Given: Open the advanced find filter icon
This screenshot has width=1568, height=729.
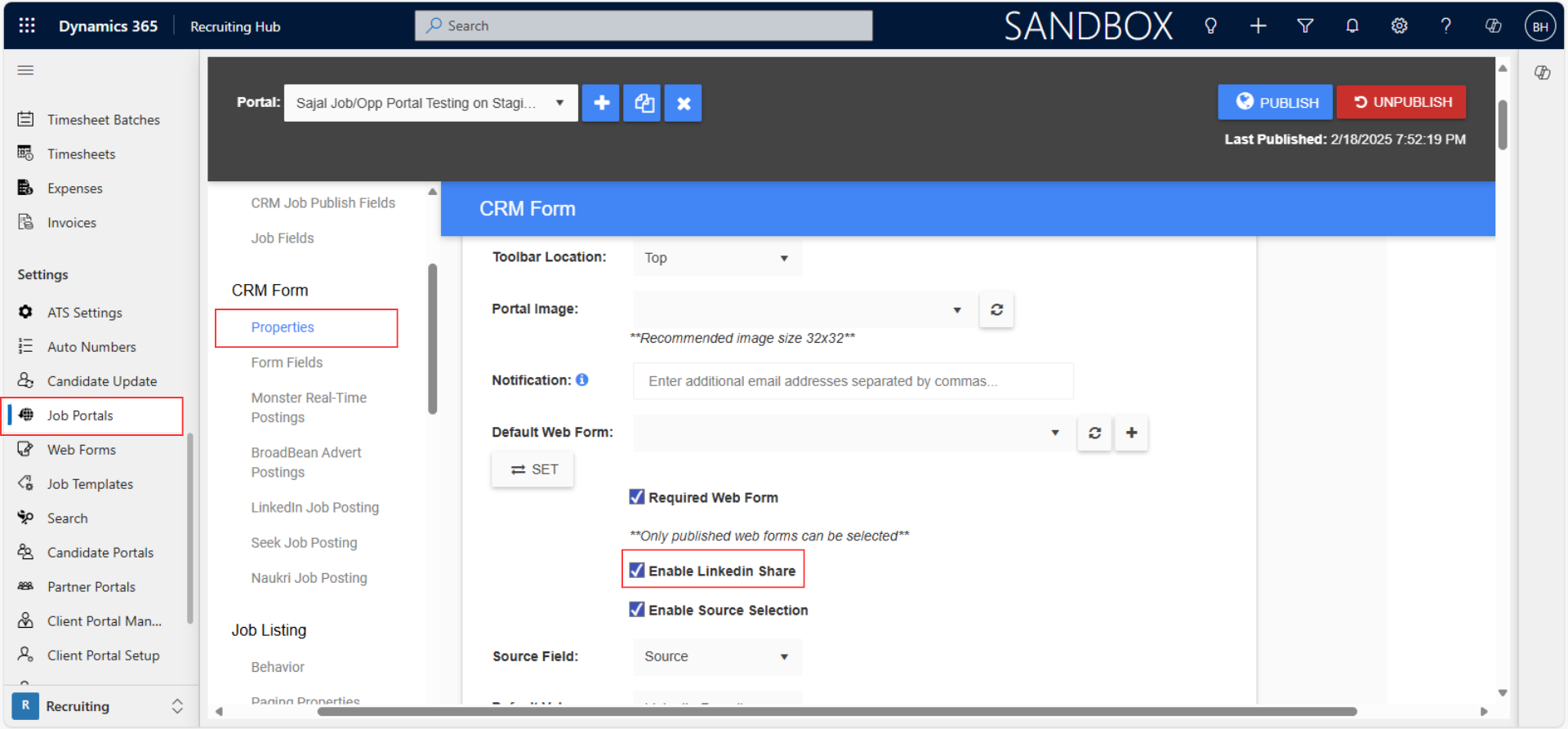Looking at the screenshot, I should click(x=1305, y=26).
